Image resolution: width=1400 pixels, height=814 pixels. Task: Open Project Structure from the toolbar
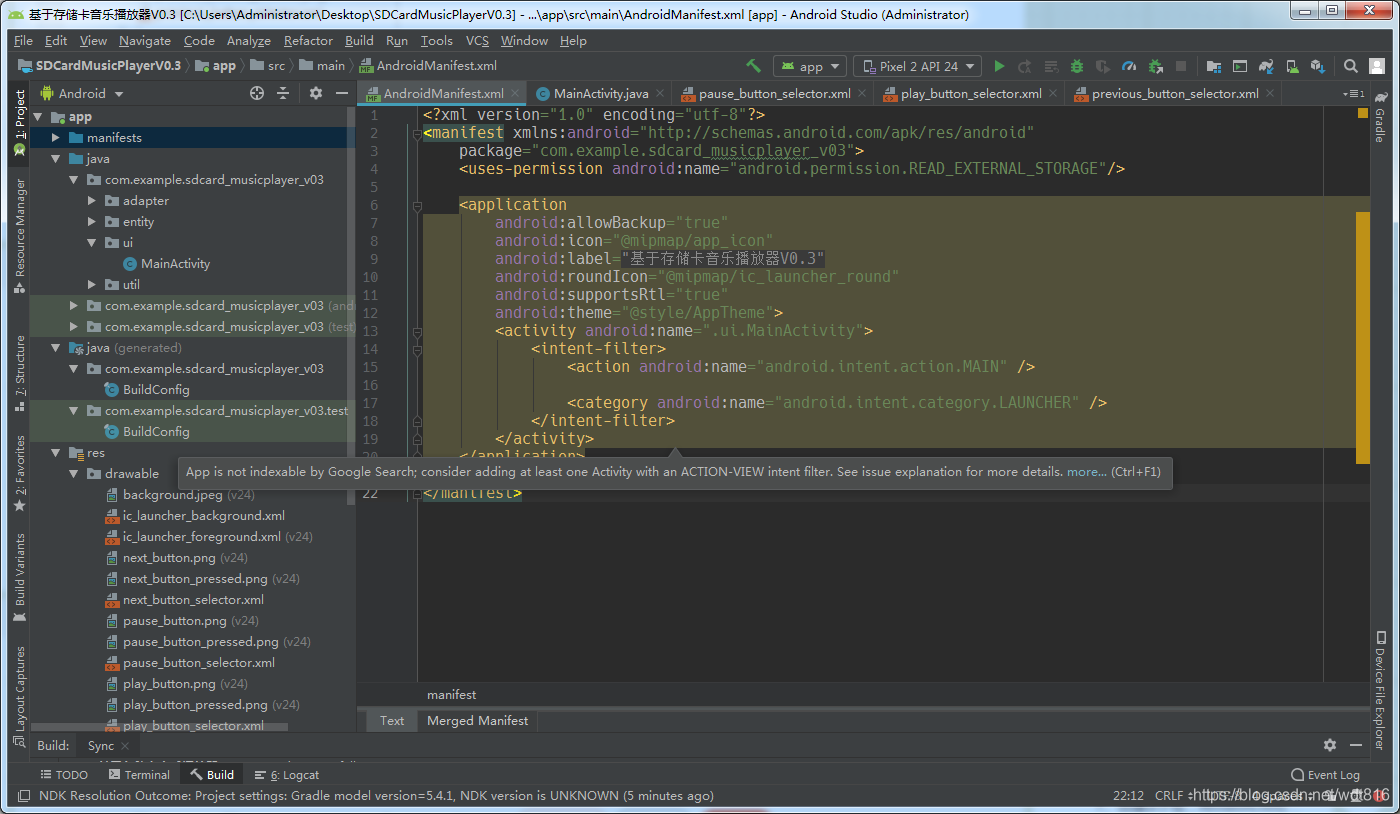(1213, 66)
